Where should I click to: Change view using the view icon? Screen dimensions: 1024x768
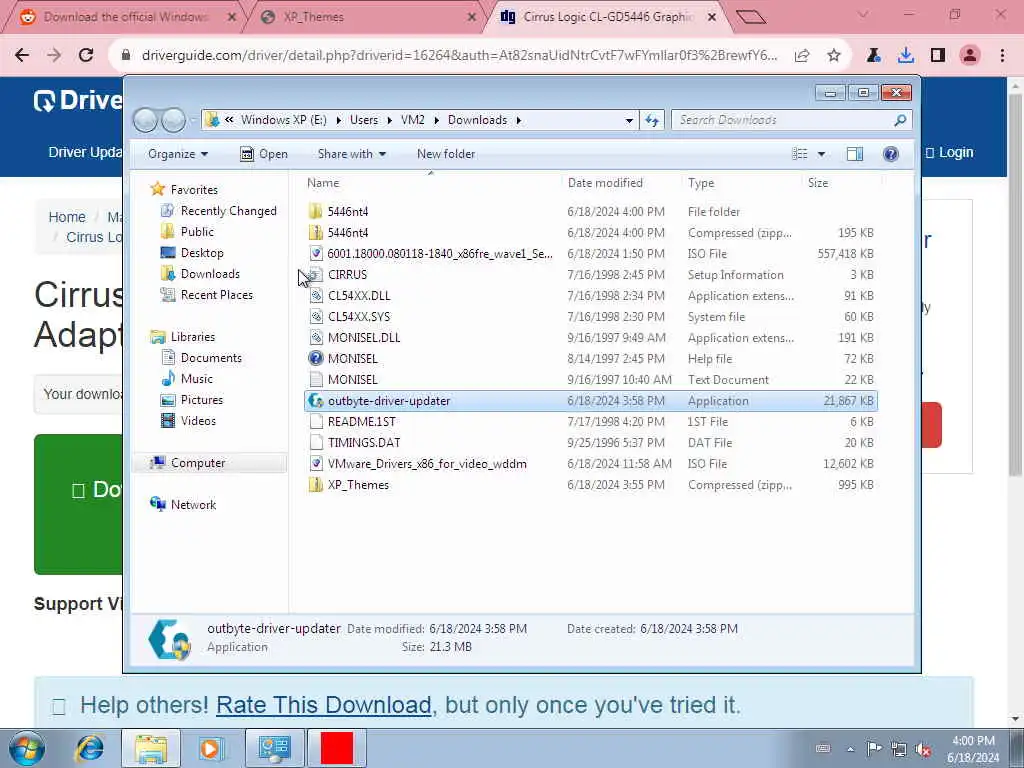click(800, 154)
